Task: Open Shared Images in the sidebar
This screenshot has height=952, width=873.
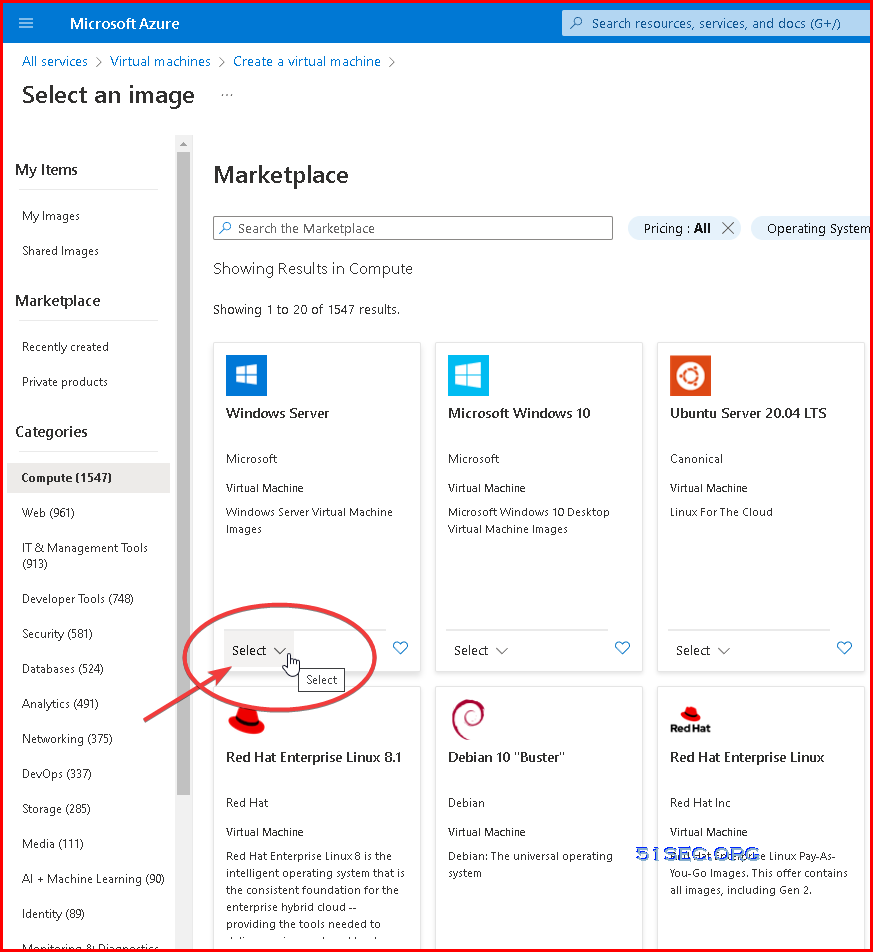Action: pyautogui.click(x=60, y=251)
